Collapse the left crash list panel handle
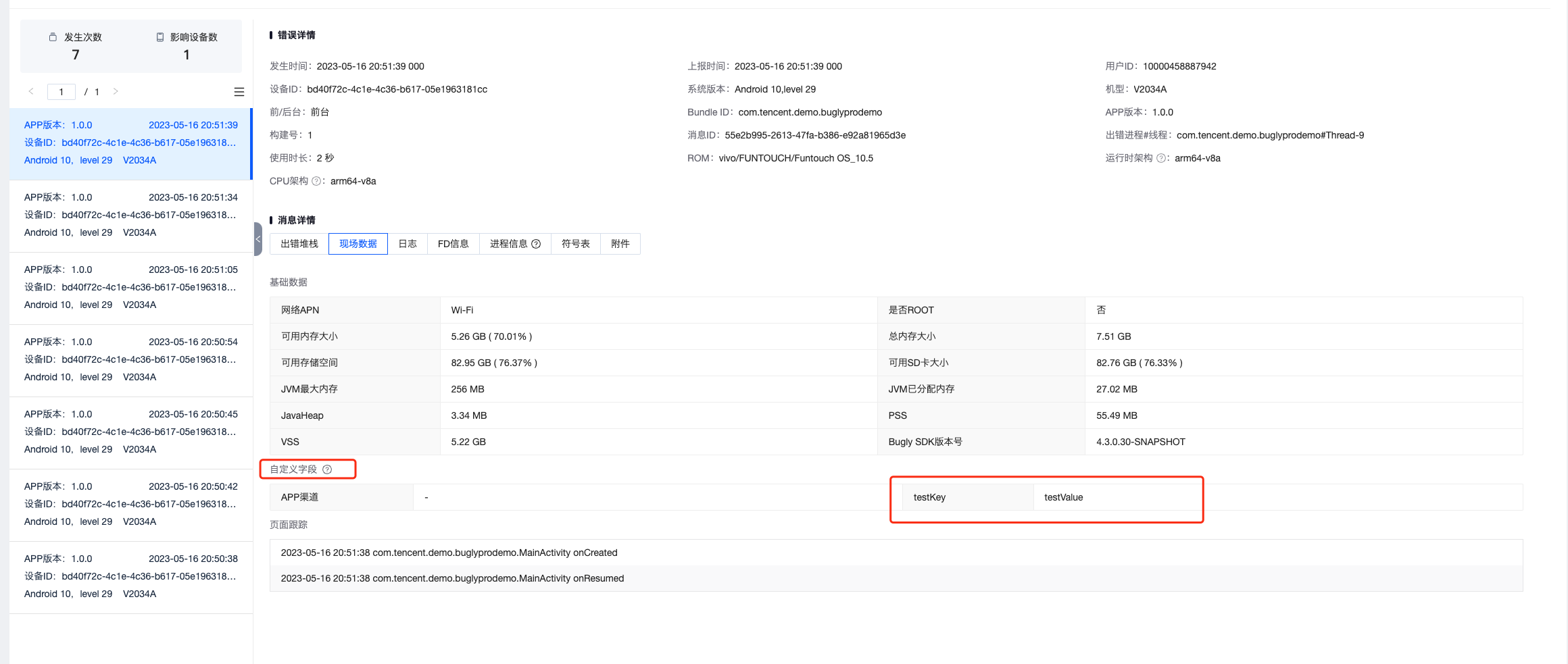This screenshot has width=1568, height=664. click(258, 239)
